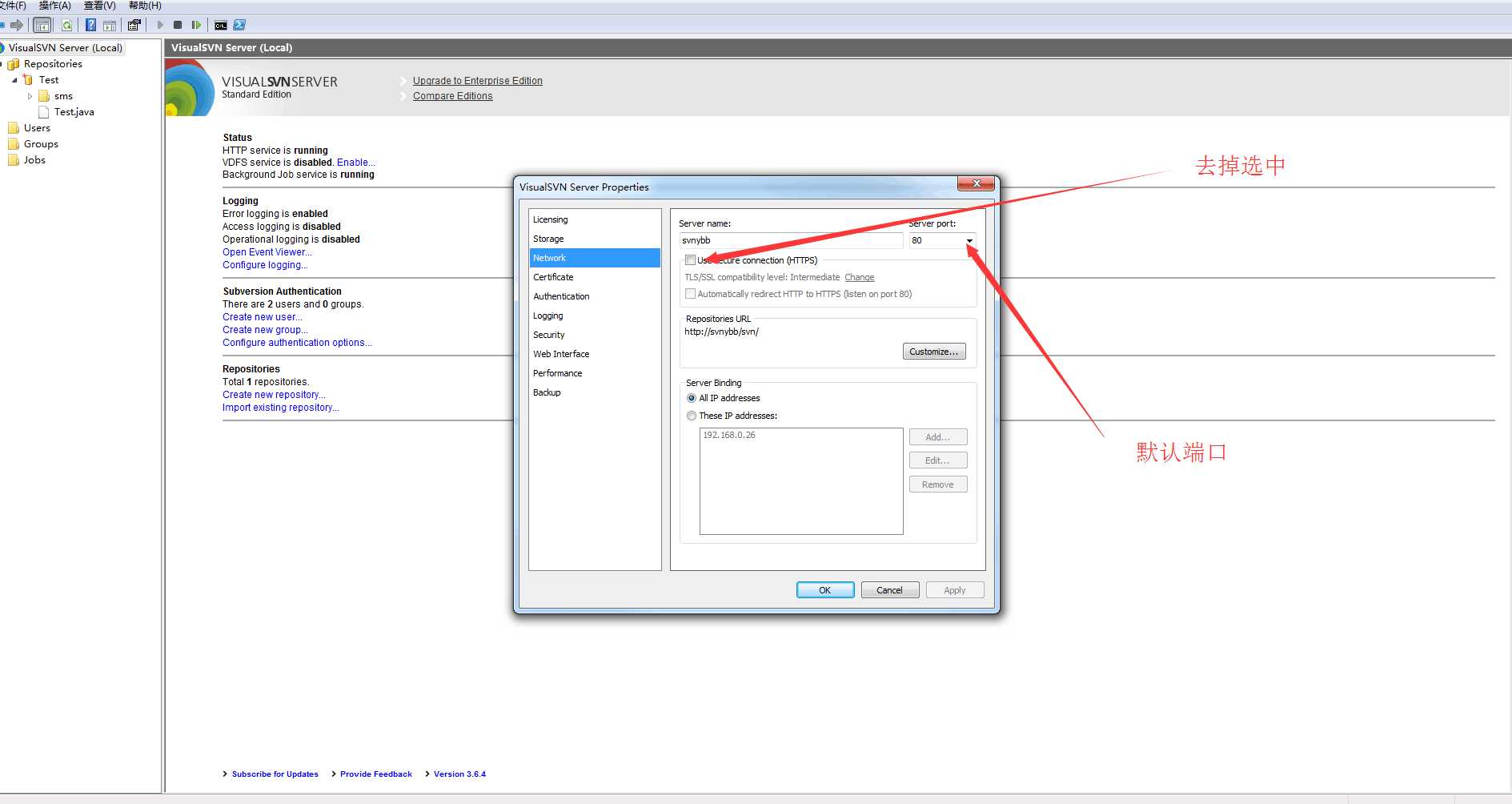1512x804 pixels.
Task: Open the Server port dropdown
Action: pyautogui.click(x=969, y=240)
